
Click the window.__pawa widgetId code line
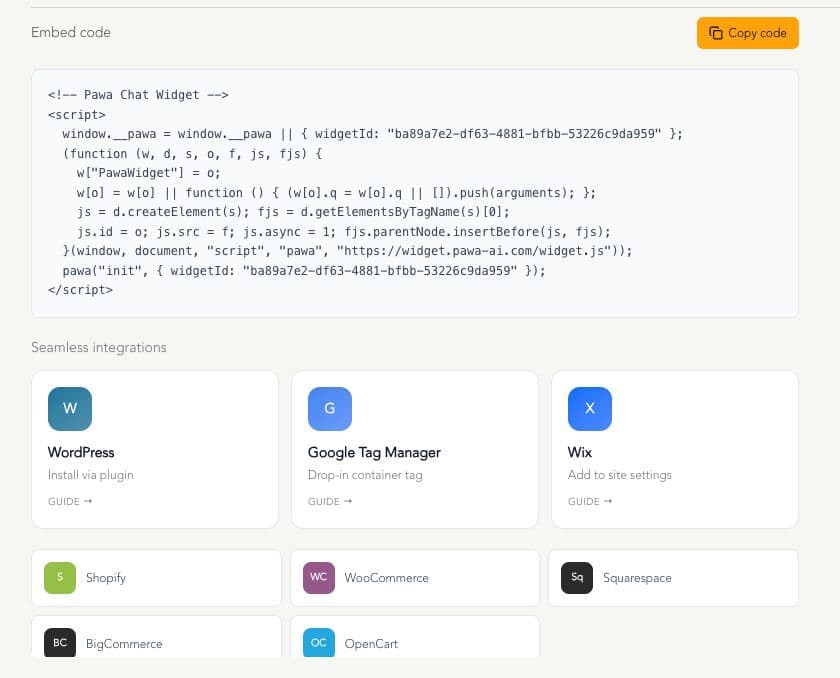pyautogui.click(x=372, y=134)
